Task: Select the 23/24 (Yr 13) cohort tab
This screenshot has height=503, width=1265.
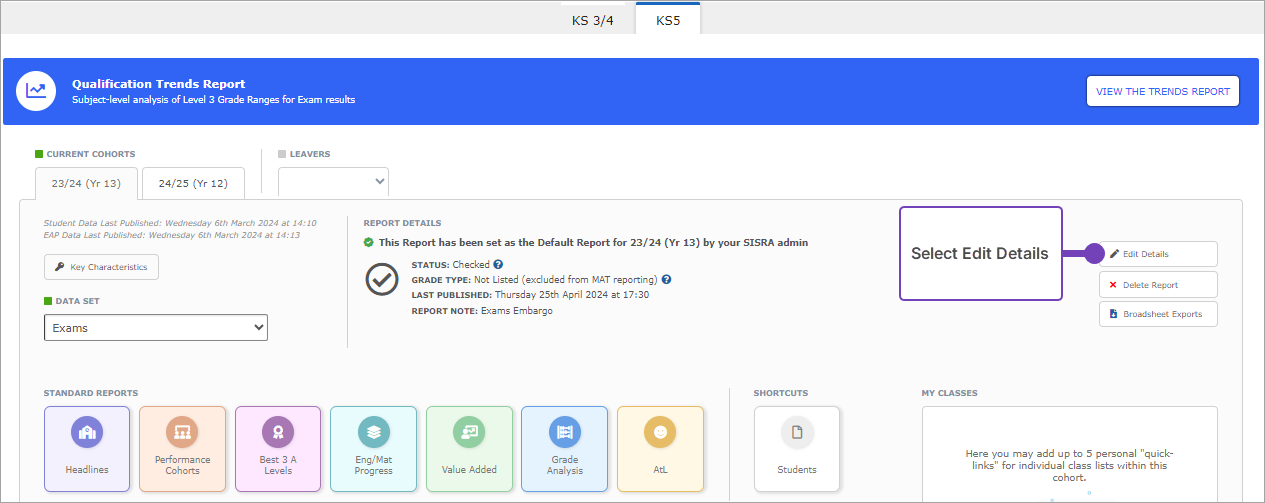Action: (x=85, y=183)
